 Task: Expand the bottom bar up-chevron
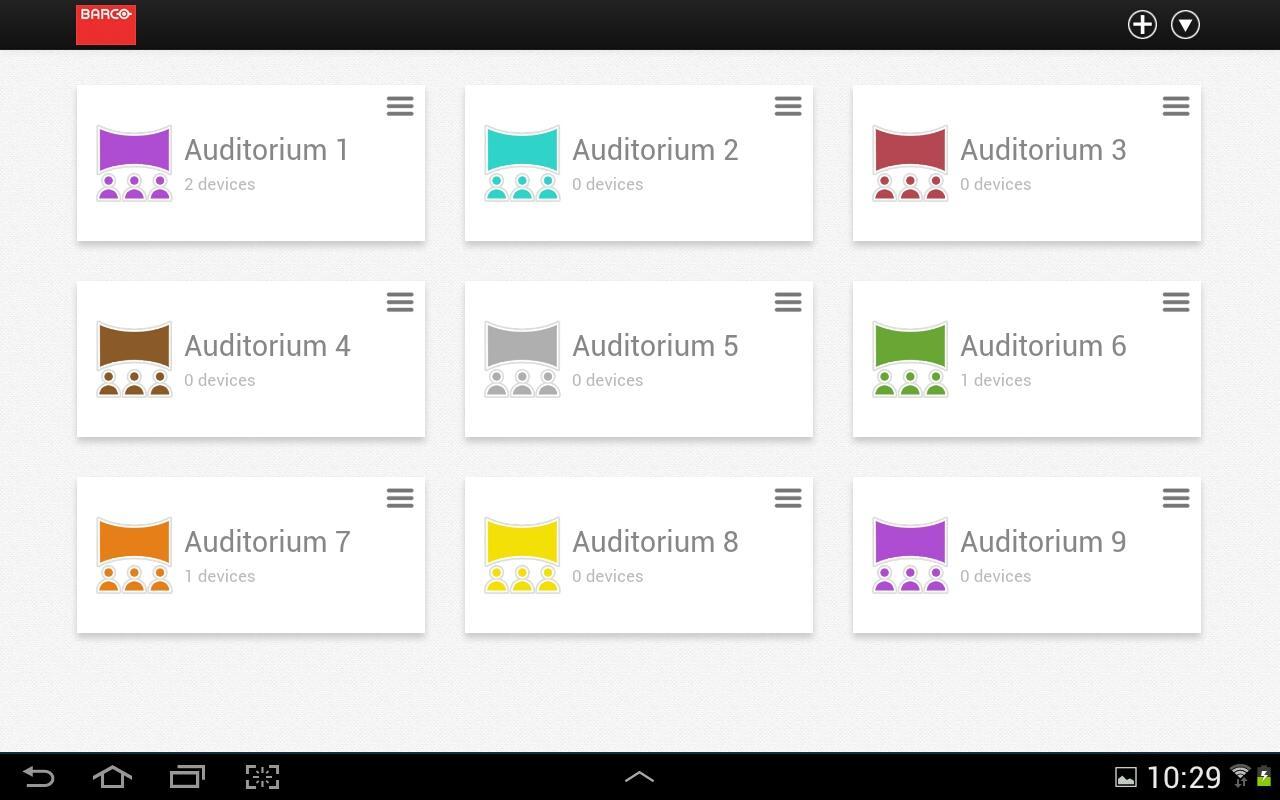pos(639,777)
